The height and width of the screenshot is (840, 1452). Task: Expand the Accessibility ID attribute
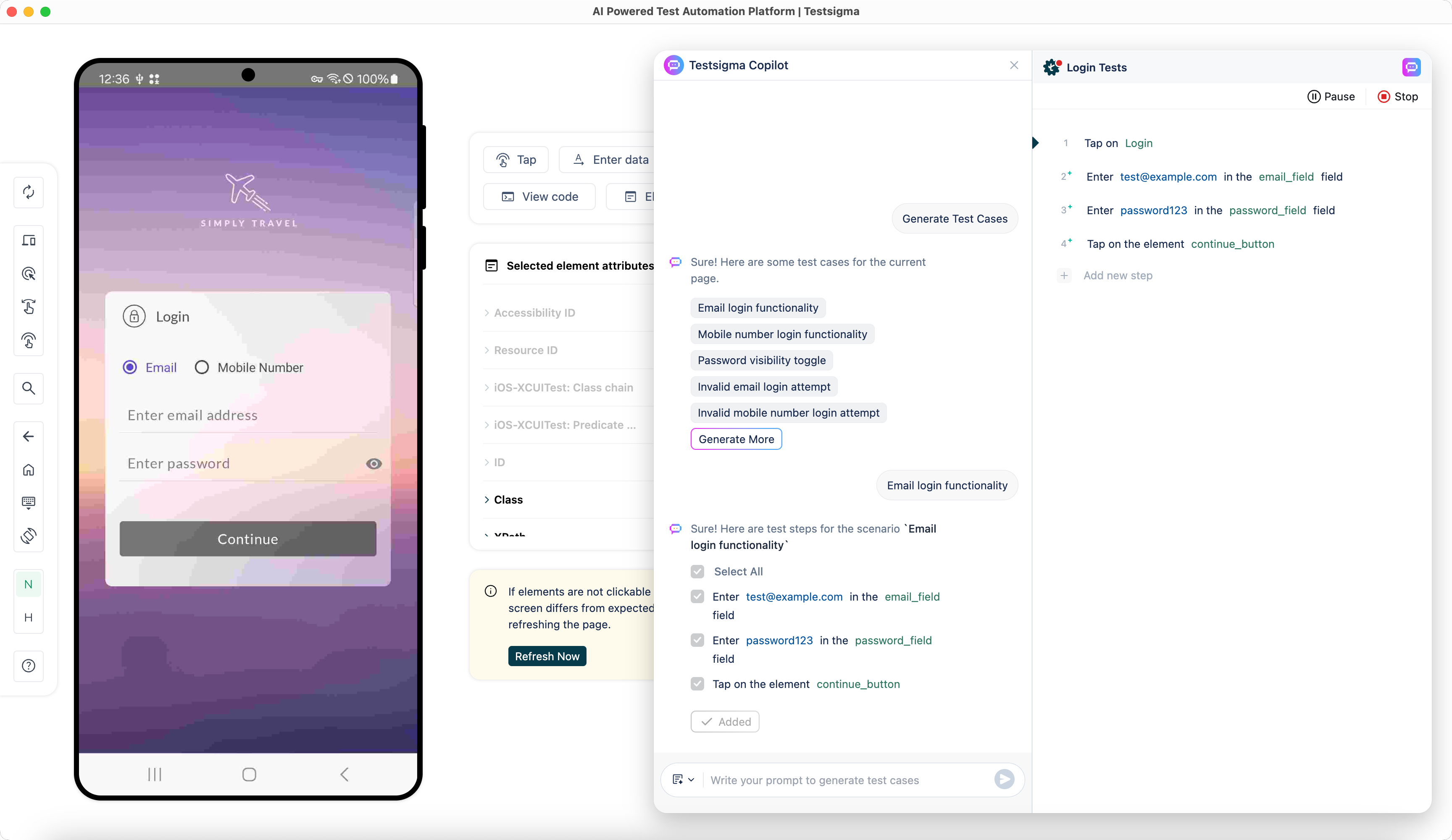pyautogui.click(x=534, y=313)
